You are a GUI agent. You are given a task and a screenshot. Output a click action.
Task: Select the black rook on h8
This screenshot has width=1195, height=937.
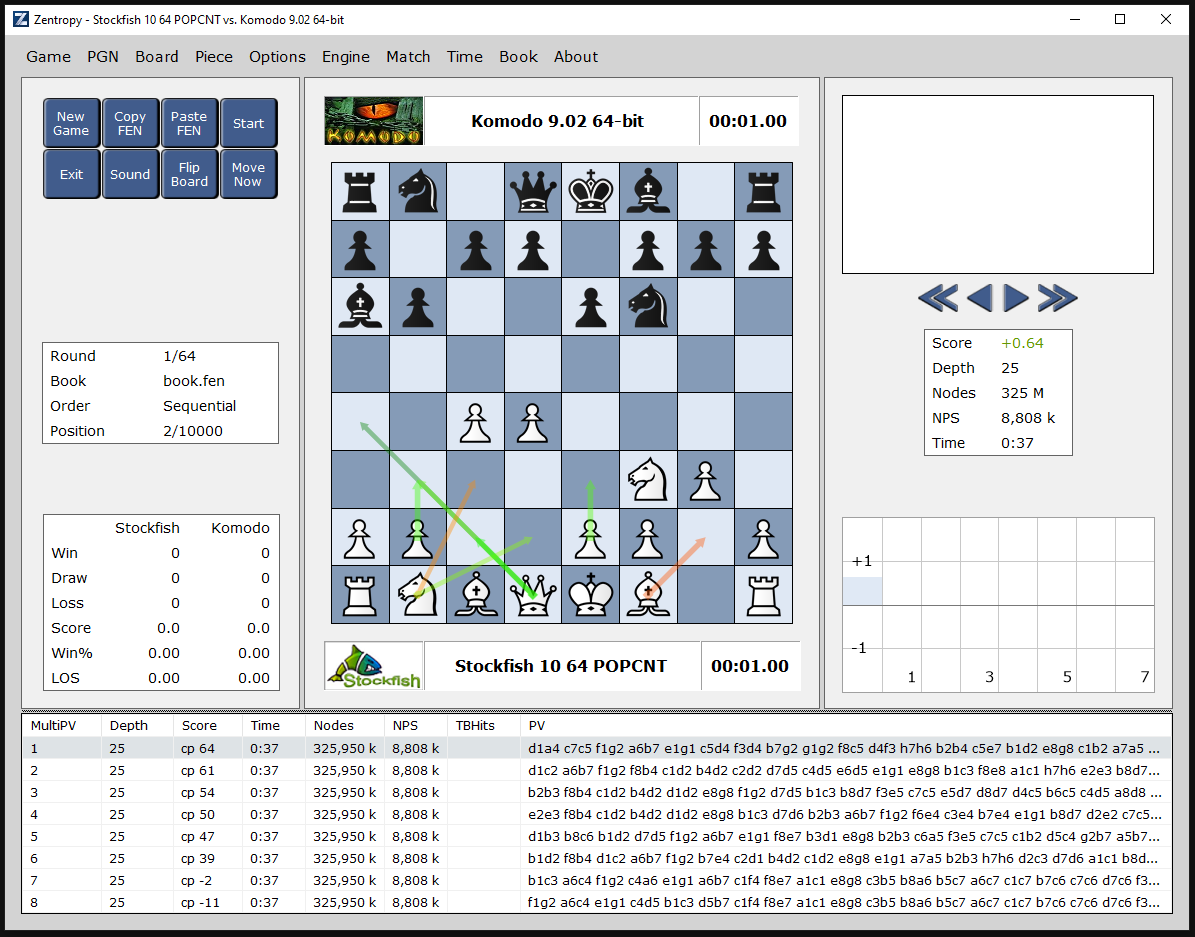(763, 191)
